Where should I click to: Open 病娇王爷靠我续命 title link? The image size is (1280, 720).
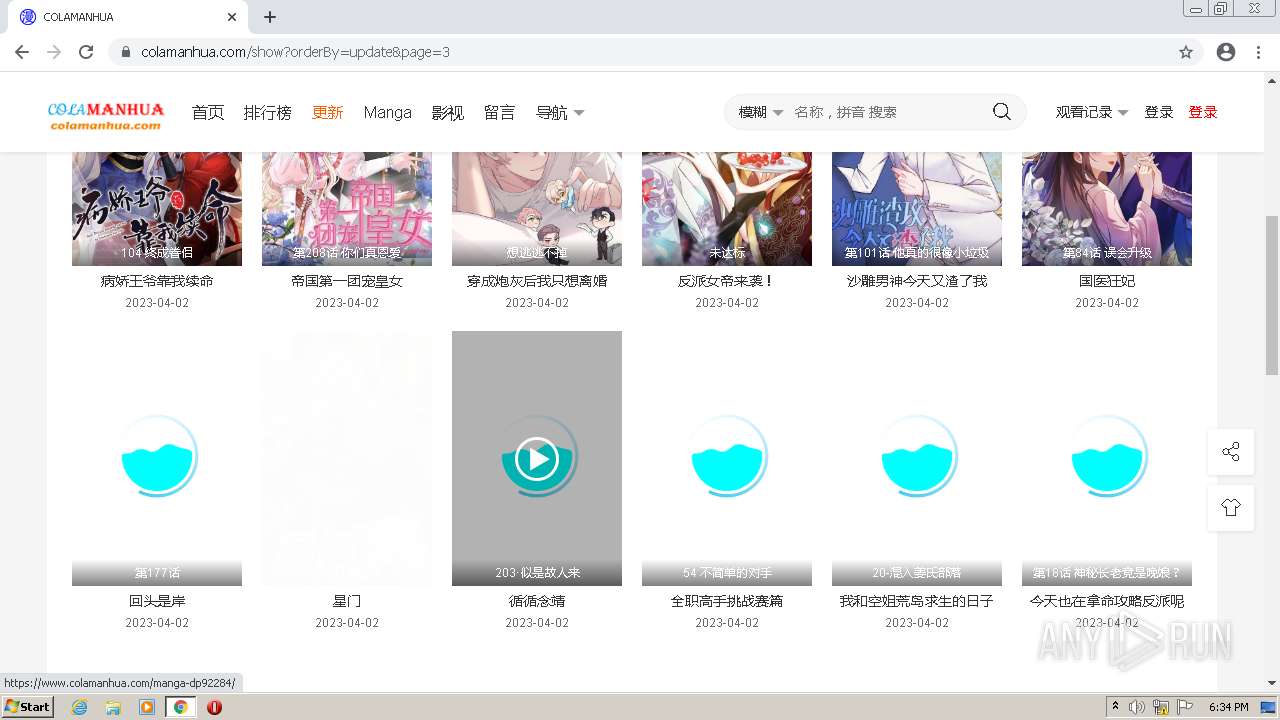(x=157, y=281)
